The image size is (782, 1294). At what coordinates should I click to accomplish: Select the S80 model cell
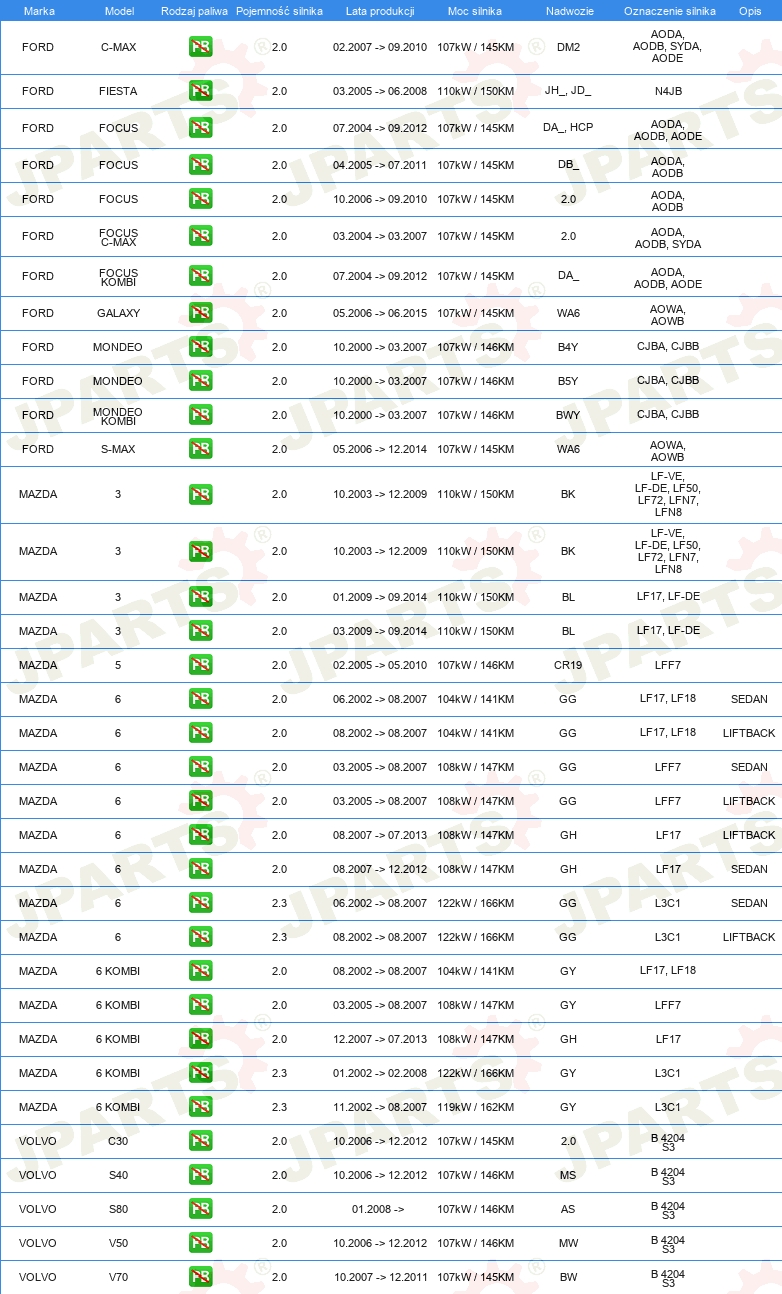[x=118, y=1209]
